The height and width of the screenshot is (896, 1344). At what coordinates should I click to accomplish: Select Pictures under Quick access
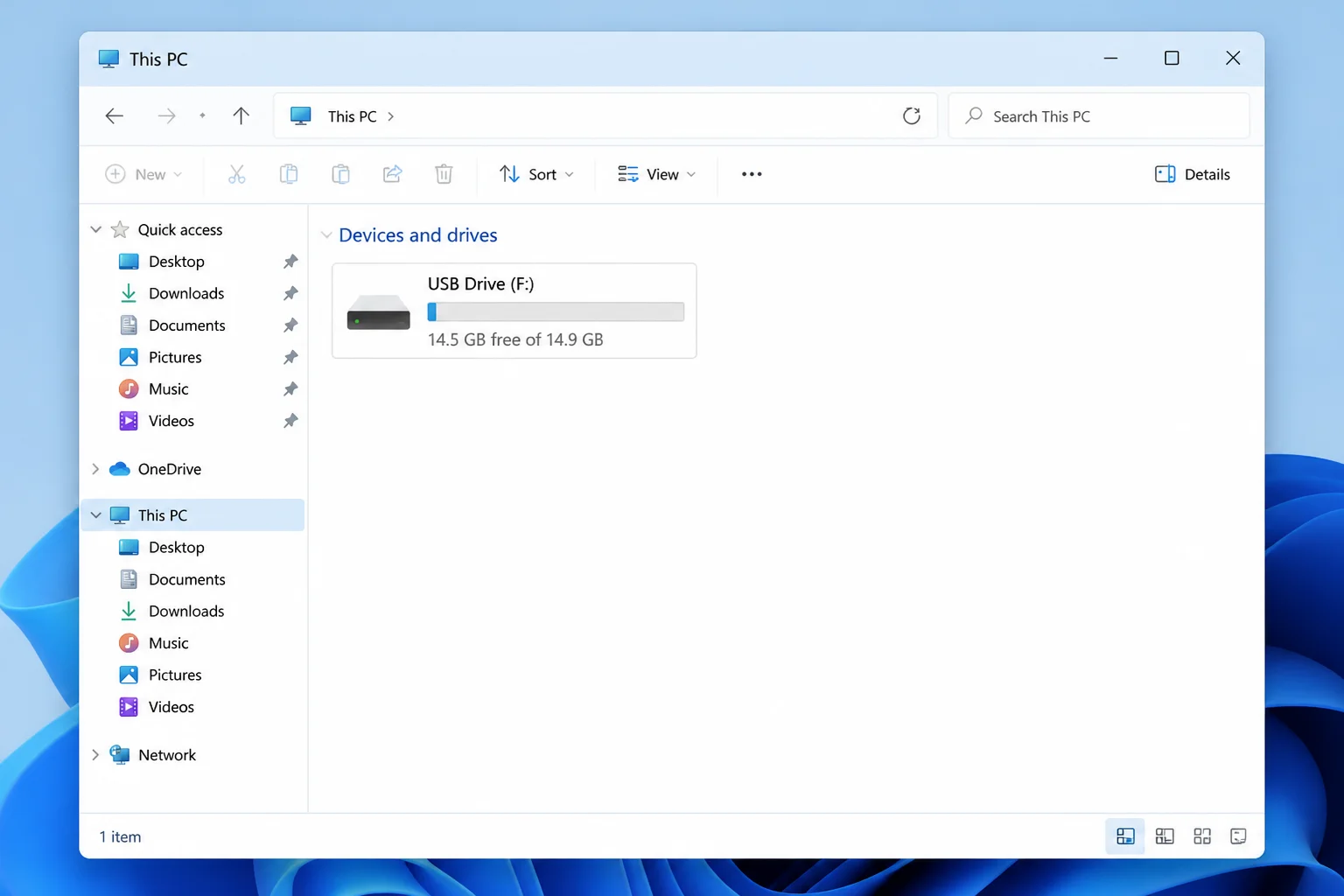(175, 357)
